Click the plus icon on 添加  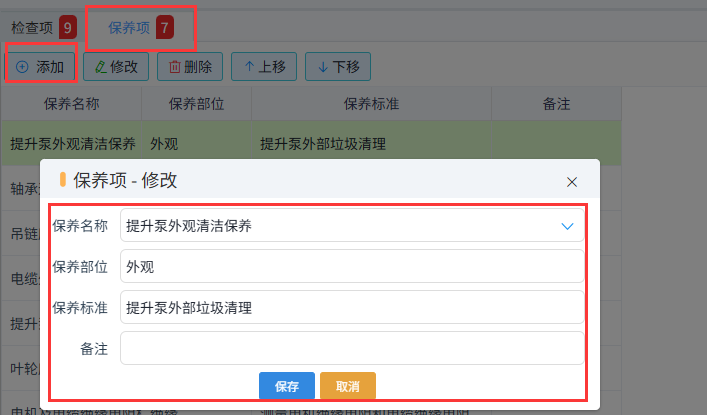pyautogui.click(x=22, y=67)
